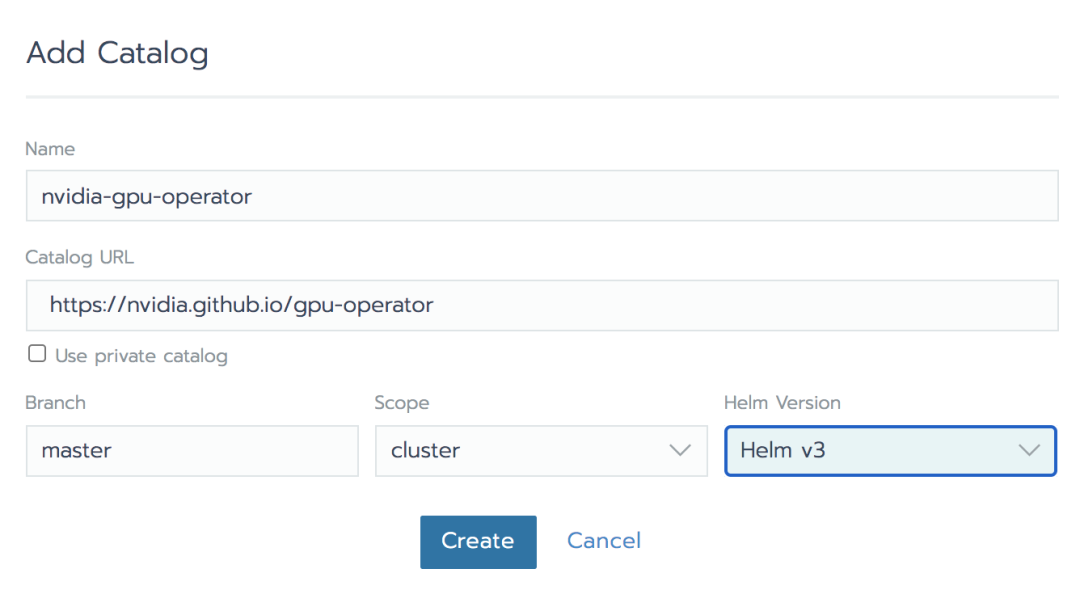
Task: Expand the Helm Version chevron arrow
Action: point(1029,450)
